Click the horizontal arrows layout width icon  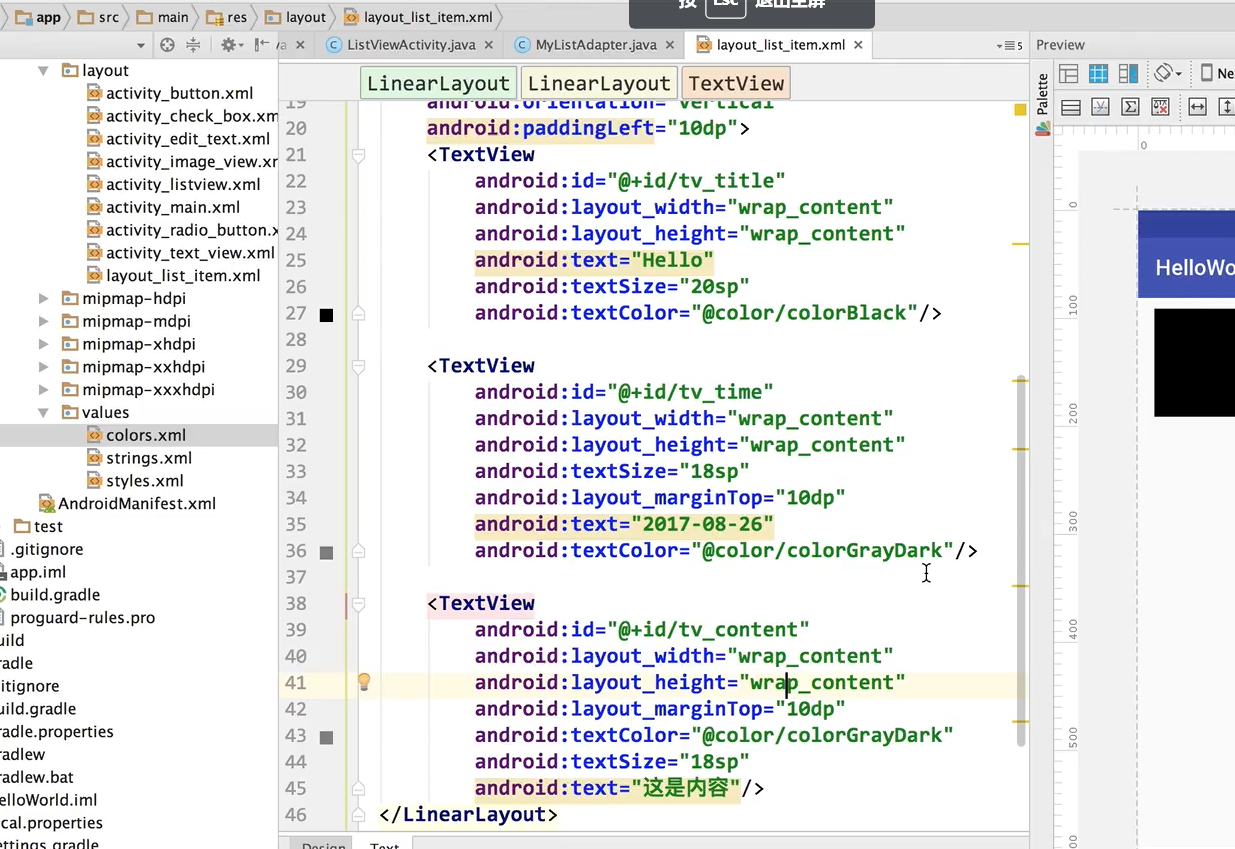(1196, 107)
